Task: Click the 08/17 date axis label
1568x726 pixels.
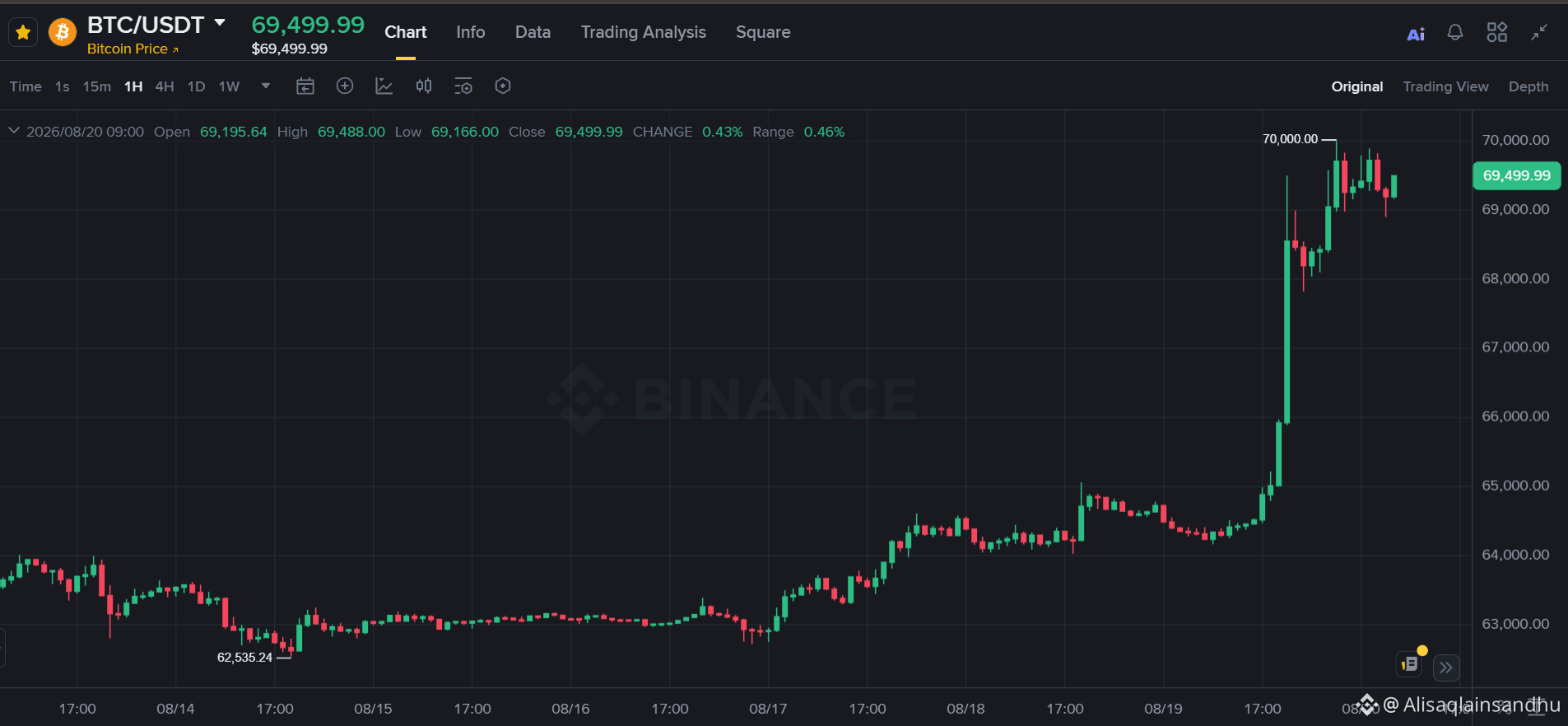Action: 768,709
